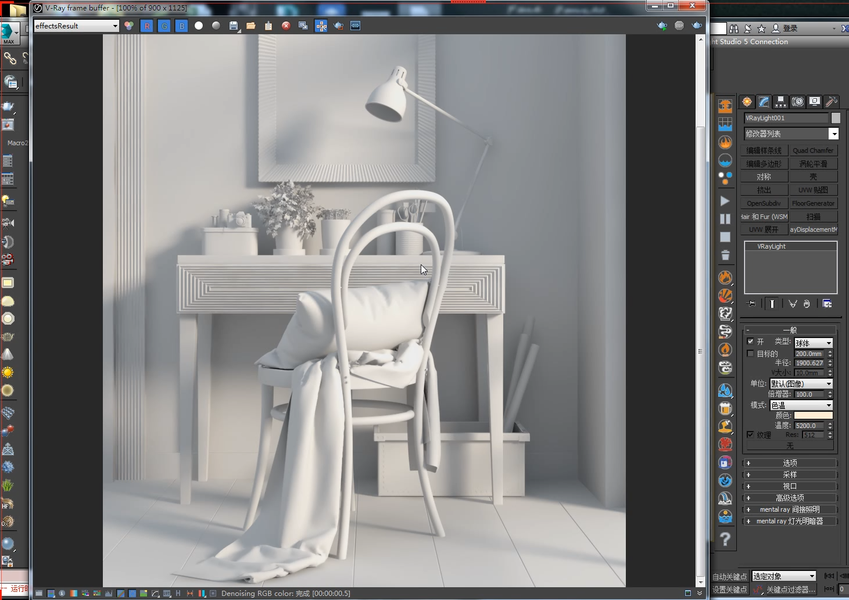Expand the 采样 rollout

pyautogui.click(x=790, y=474)
